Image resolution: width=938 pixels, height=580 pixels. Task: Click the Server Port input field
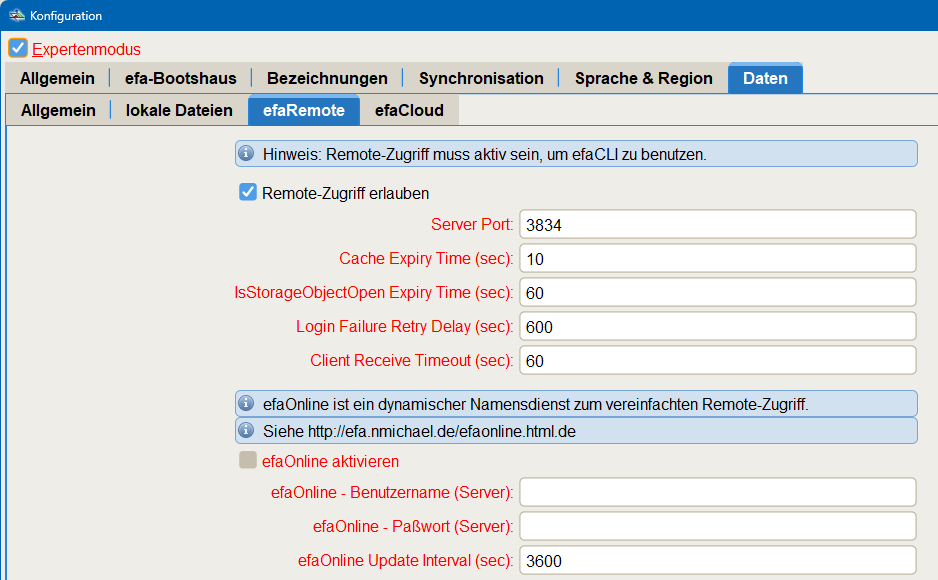(717, 225)
